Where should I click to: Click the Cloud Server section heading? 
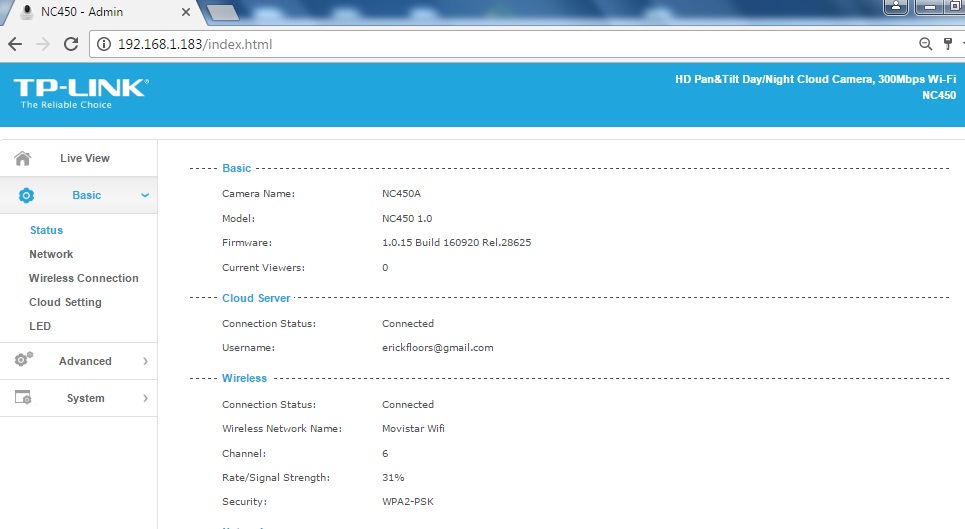click(256, 298)
